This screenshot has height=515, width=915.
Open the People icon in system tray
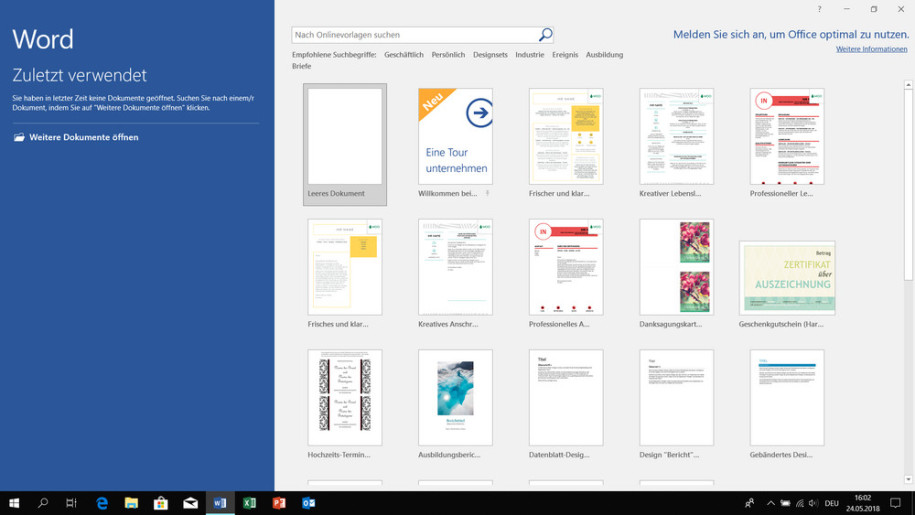[749, 503]
